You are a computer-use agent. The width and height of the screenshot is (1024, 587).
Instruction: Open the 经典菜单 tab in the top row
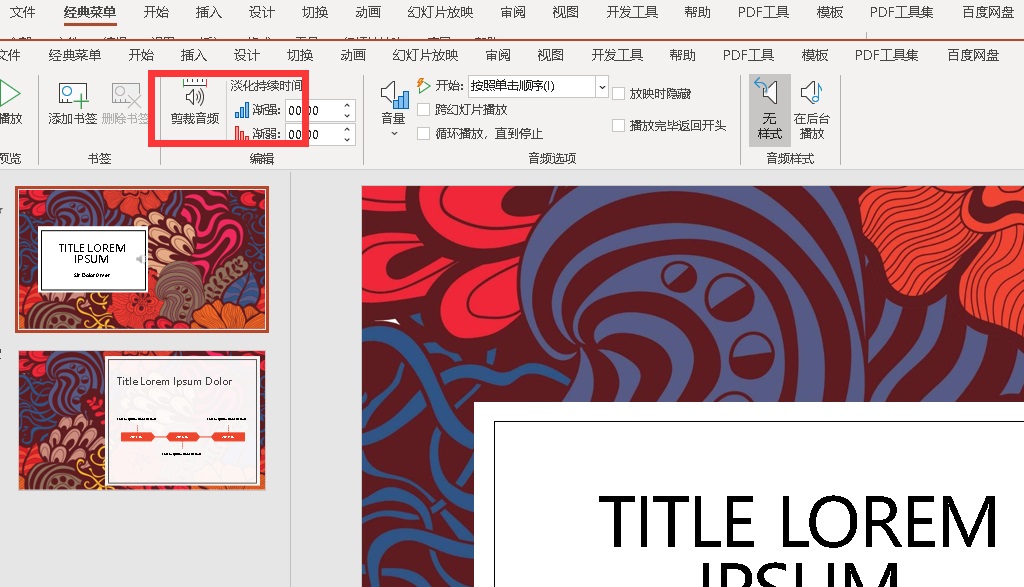pos(90,12)
